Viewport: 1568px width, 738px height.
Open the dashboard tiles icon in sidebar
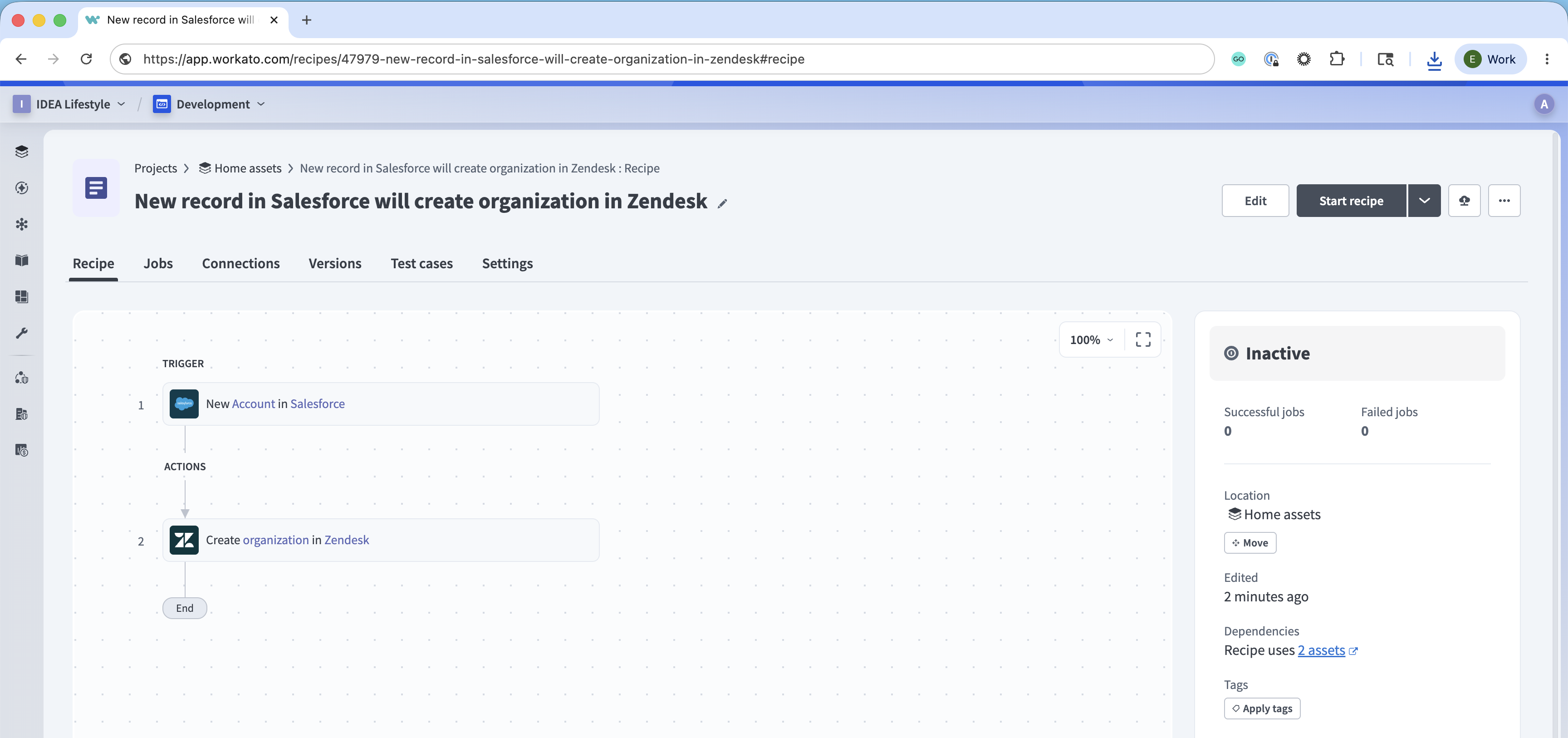point(22,296)
